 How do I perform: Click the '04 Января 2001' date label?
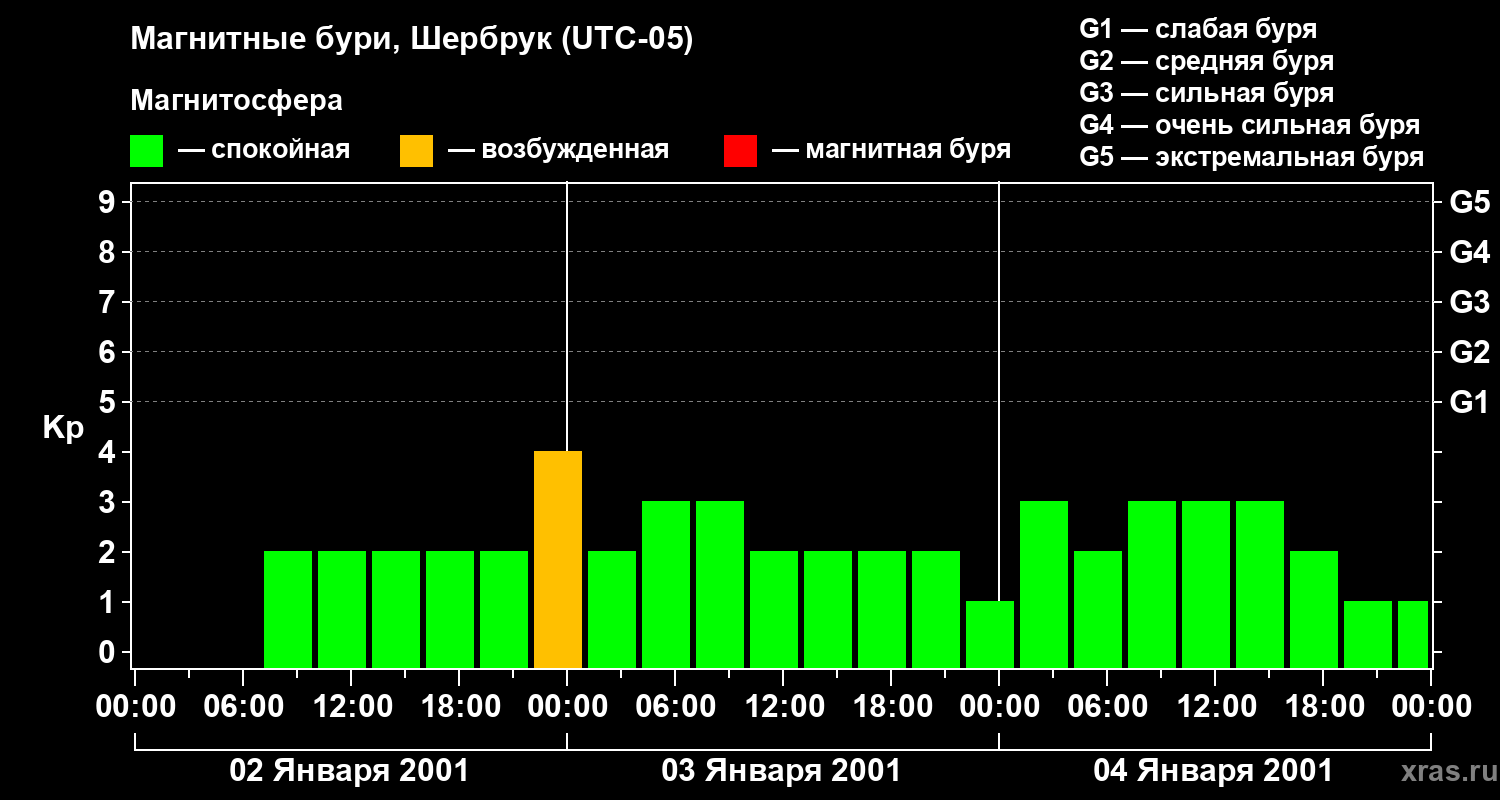click(1213, 771)
